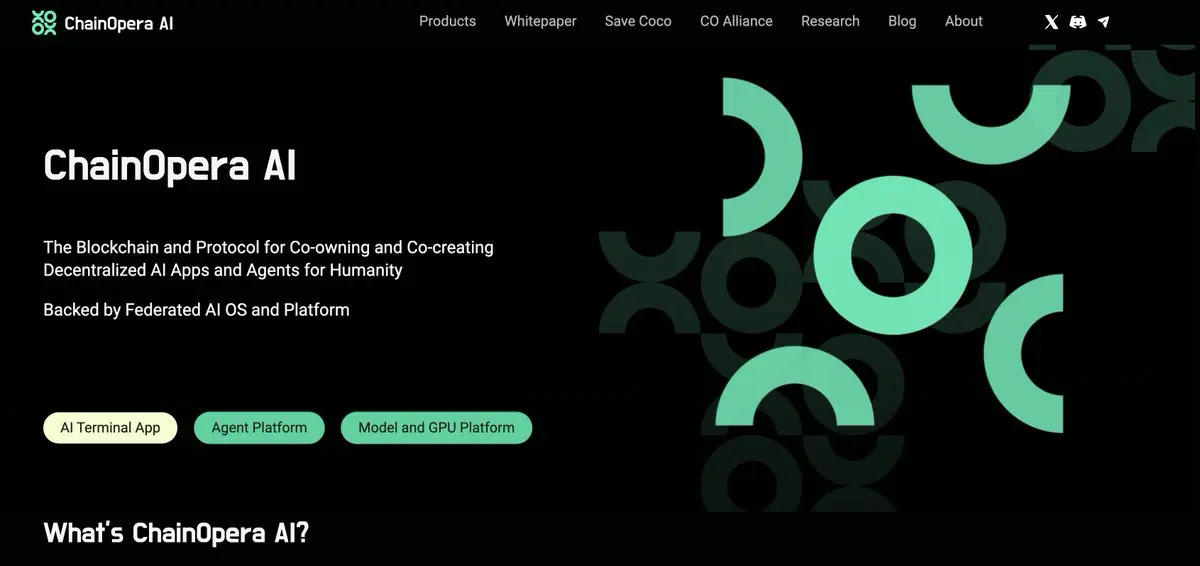Viewport: 1200px width, 566px height.
Task: Open CO Alliance navigation item
Action: [x=736, y=21]
